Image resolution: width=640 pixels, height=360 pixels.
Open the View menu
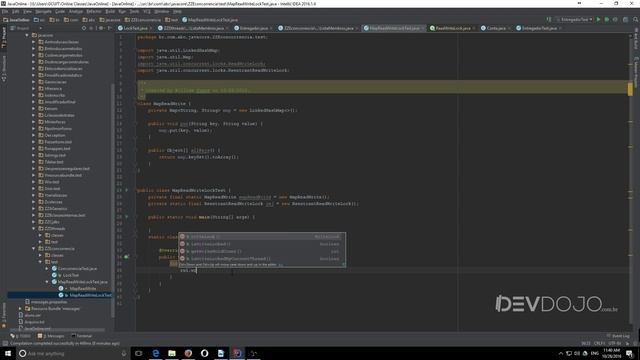[27, 11]
